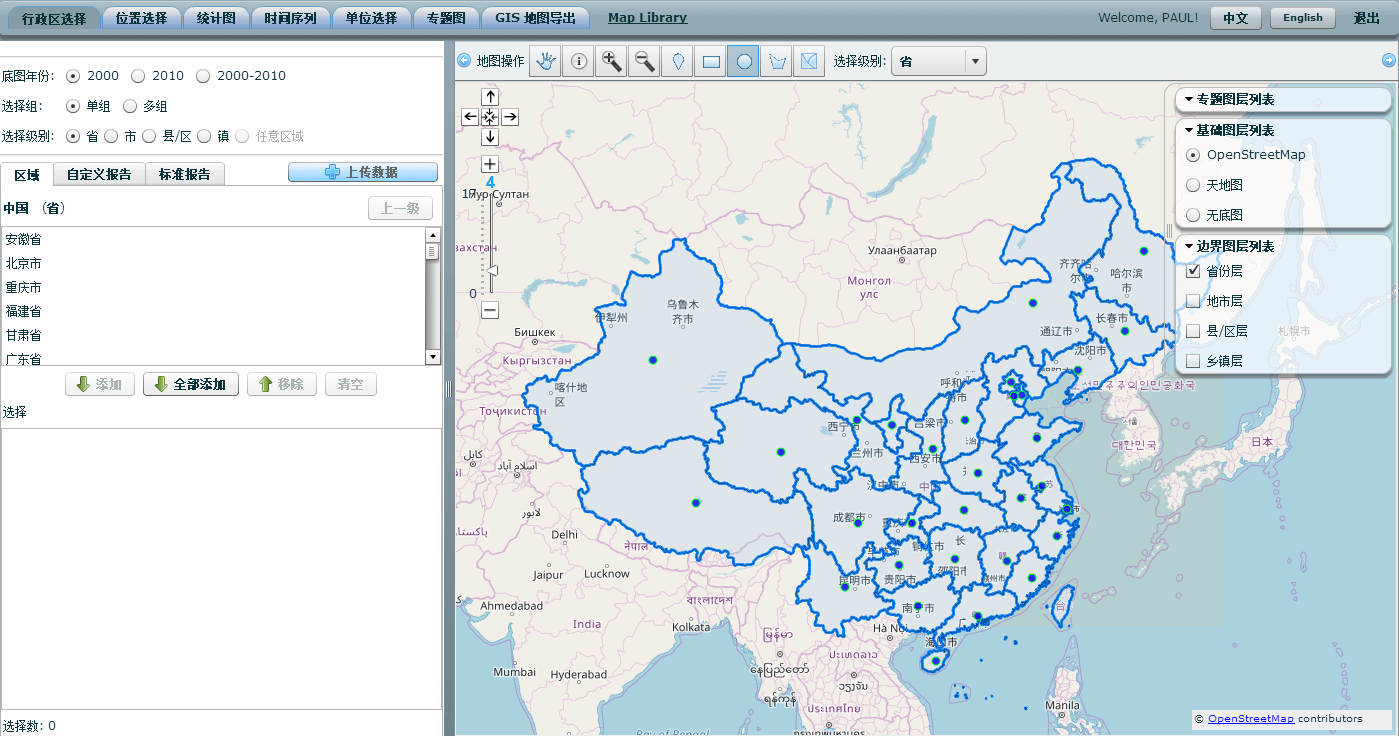Switch language to English
Screen dimensions: 1399x736
1302,18
